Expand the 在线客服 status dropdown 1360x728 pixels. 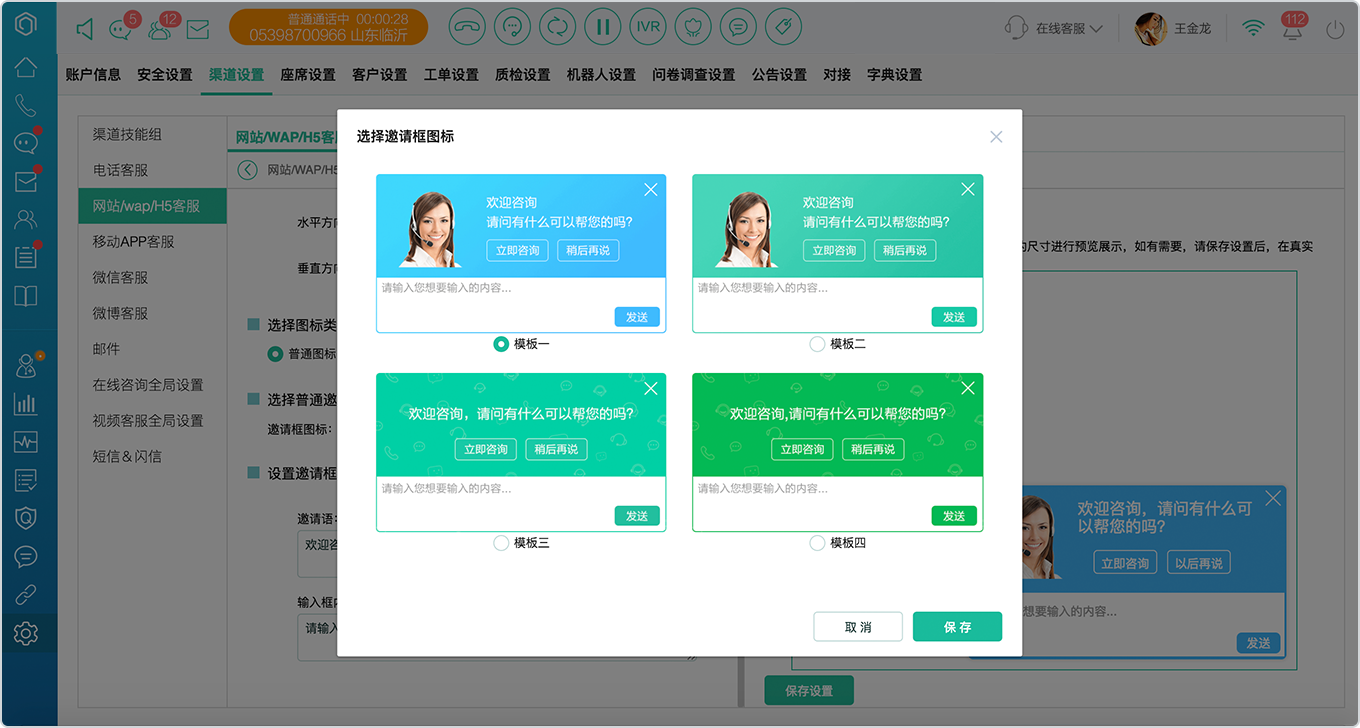(1054, 29)
